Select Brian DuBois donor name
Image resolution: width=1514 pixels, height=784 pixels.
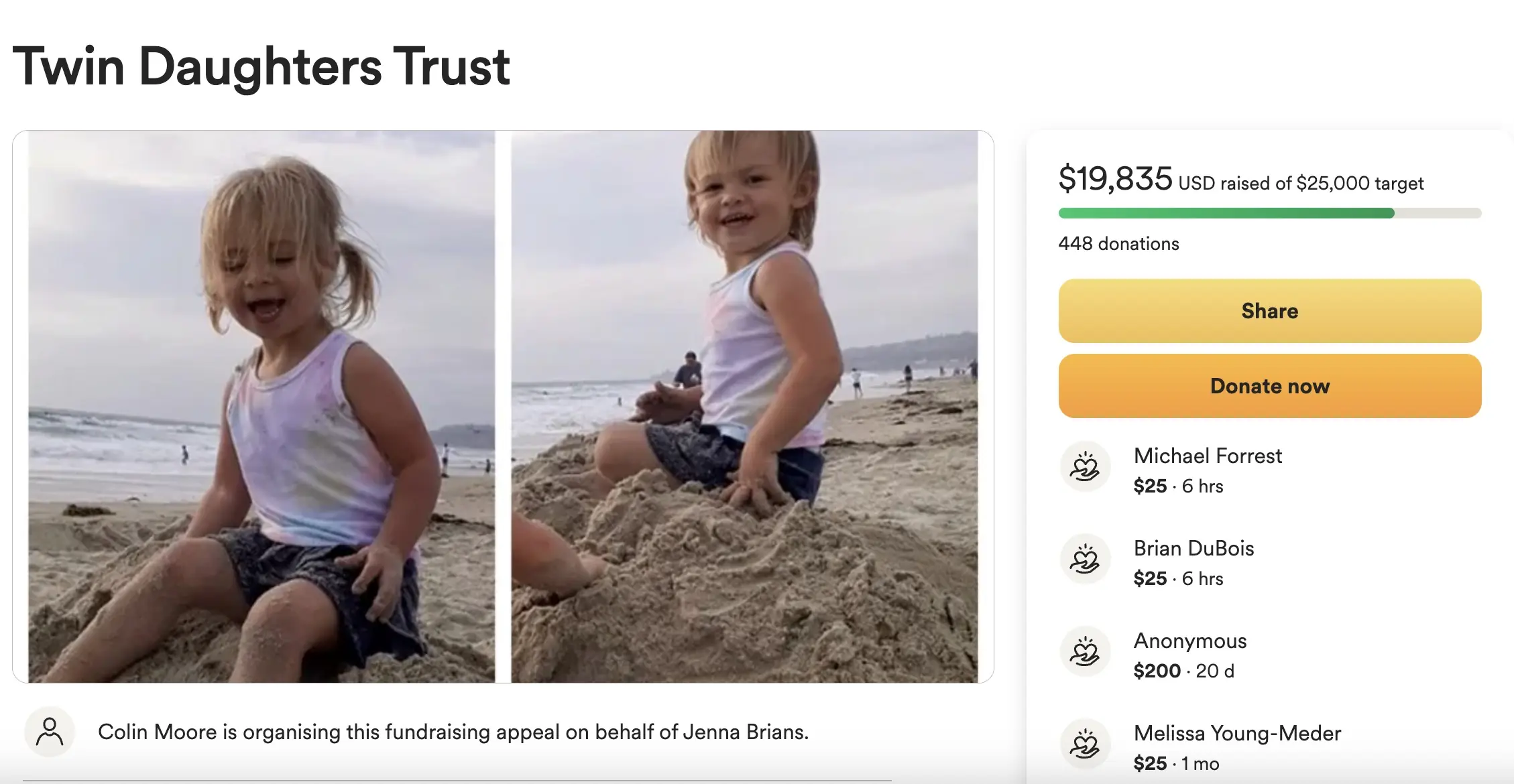[1193, 549]
